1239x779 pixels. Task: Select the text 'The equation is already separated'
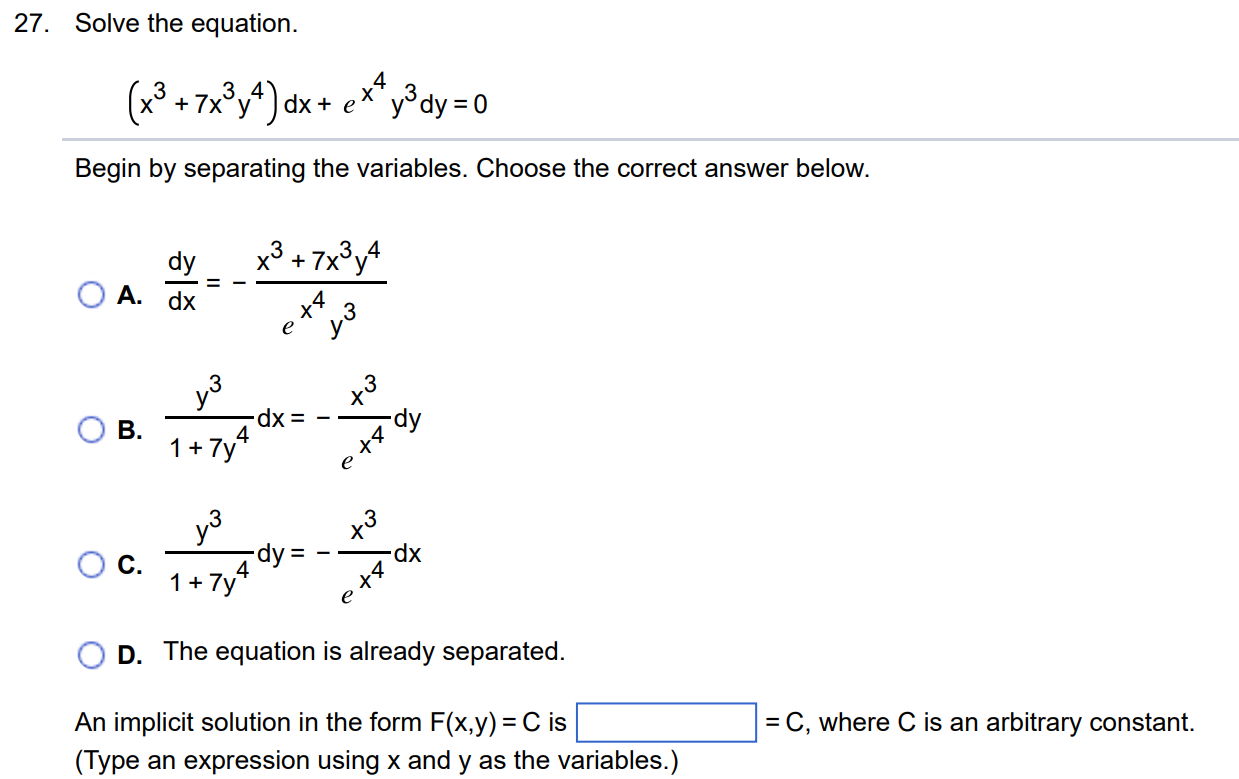click(365, 651)
